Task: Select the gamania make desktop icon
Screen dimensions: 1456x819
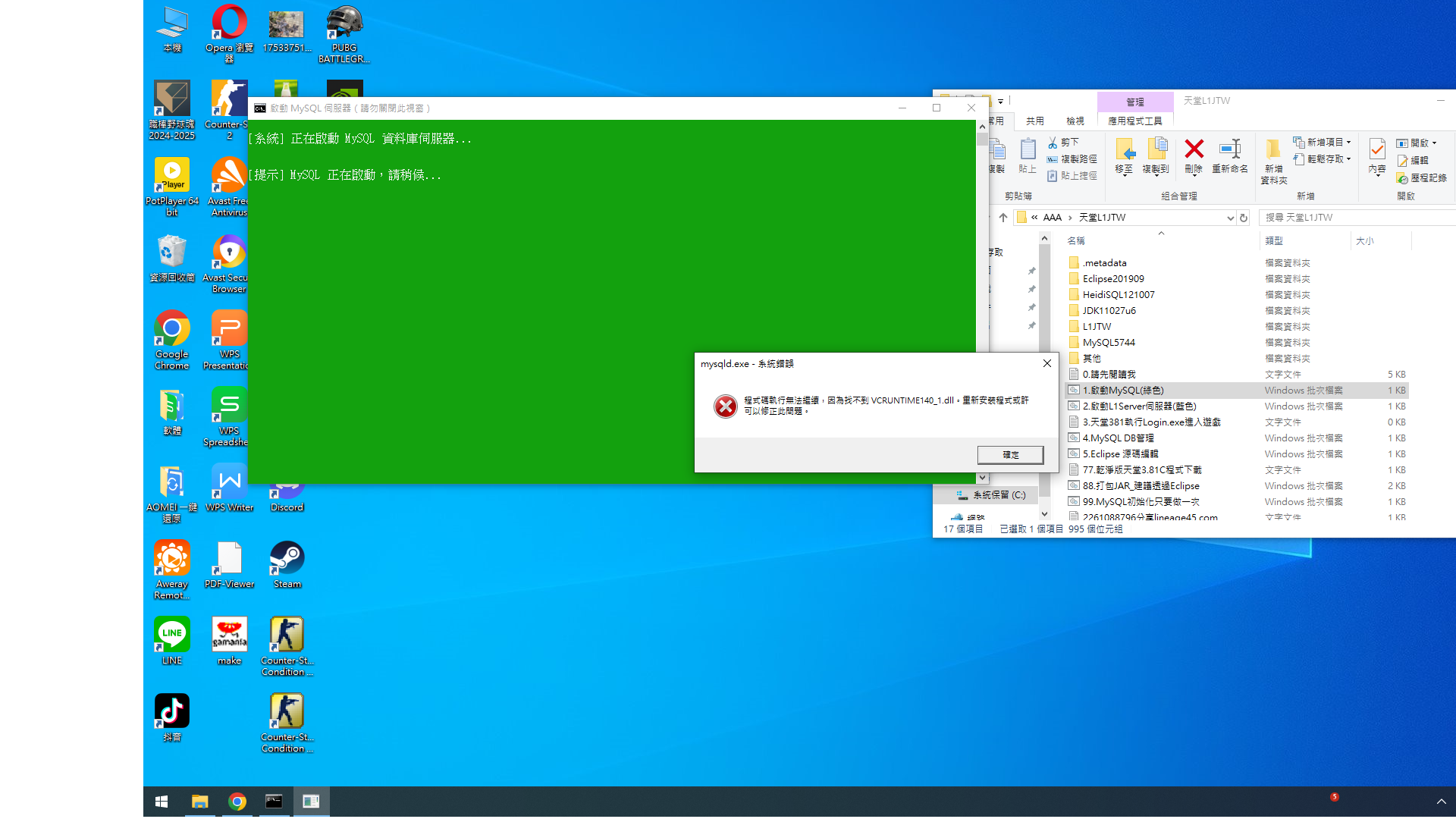Action: coord(229,642)
